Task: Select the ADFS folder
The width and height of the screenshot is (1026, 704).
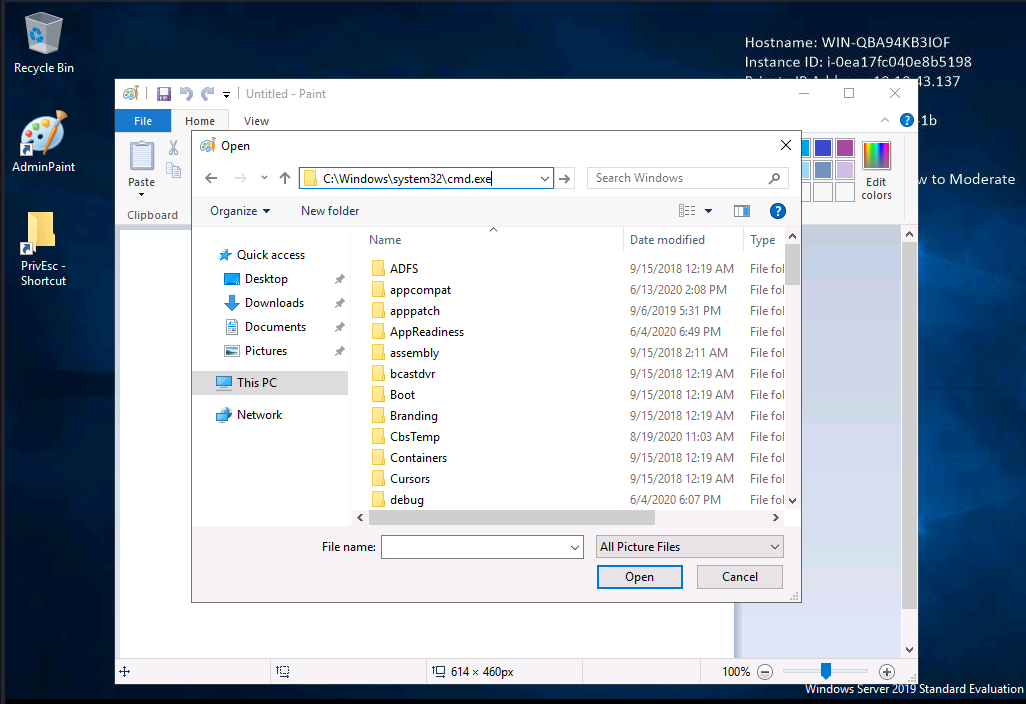Action: click(404, 268)
